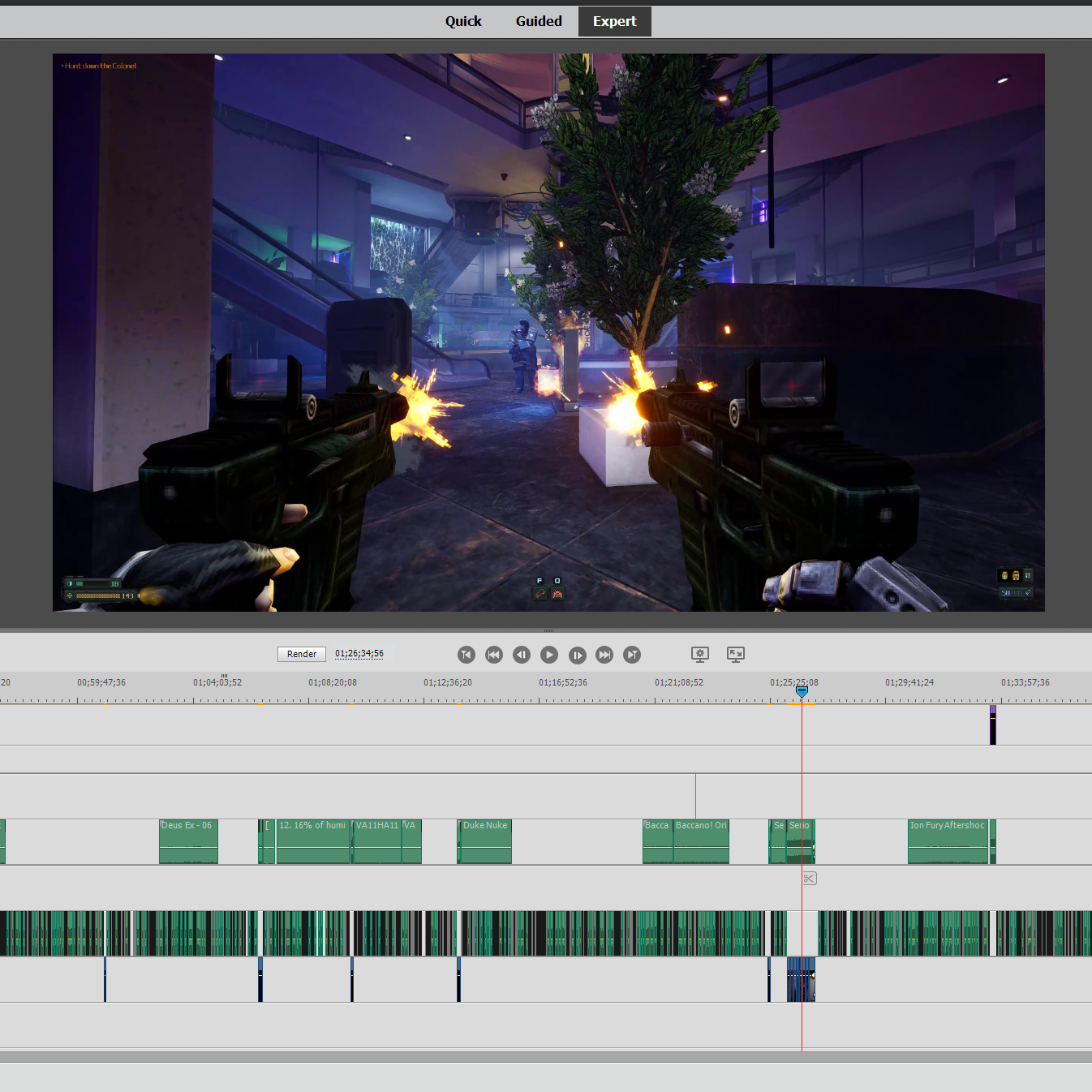This screenshot has width=1092, height=1092.
Task: Split clip with scissors icon at playhead
Action: coord(809,879)
